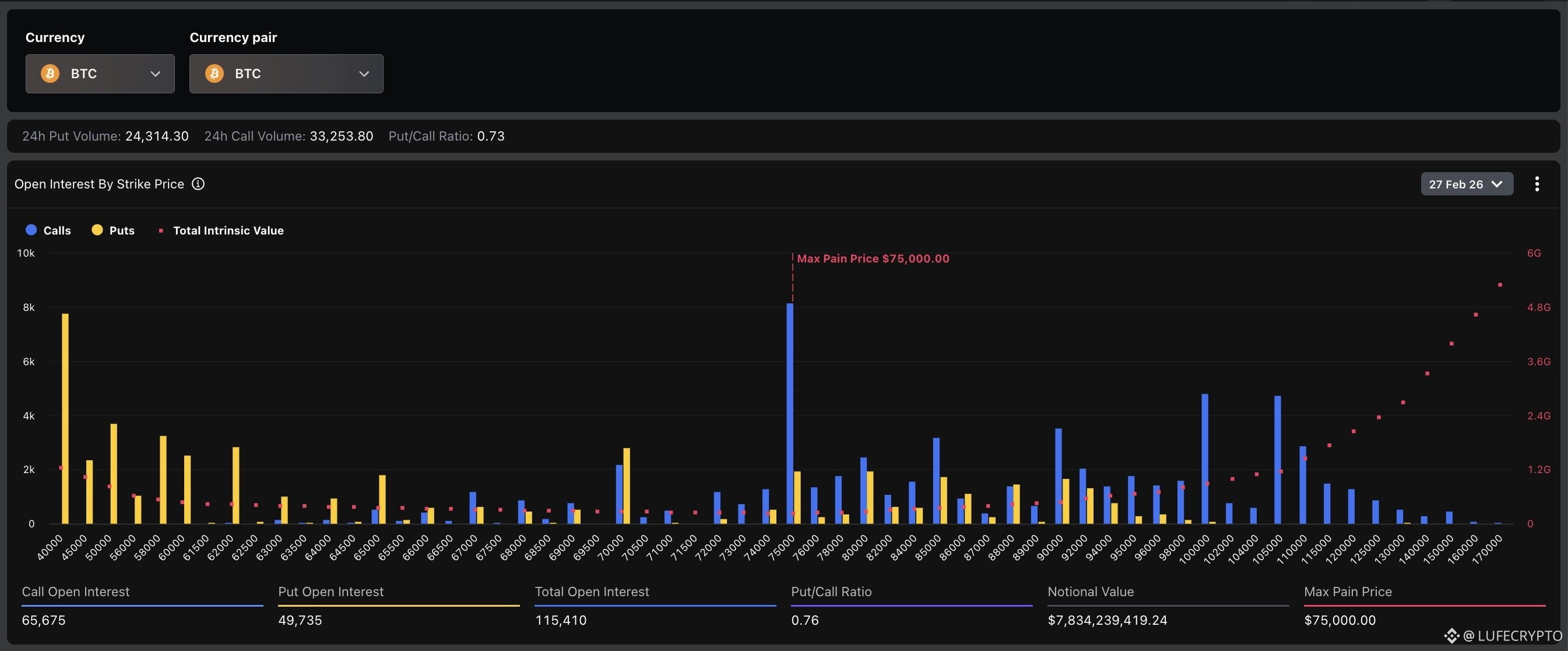Click the Bitcoin icon in Currency selector
The width and height of the screenshot is (1568, 651).
(50, 73)
